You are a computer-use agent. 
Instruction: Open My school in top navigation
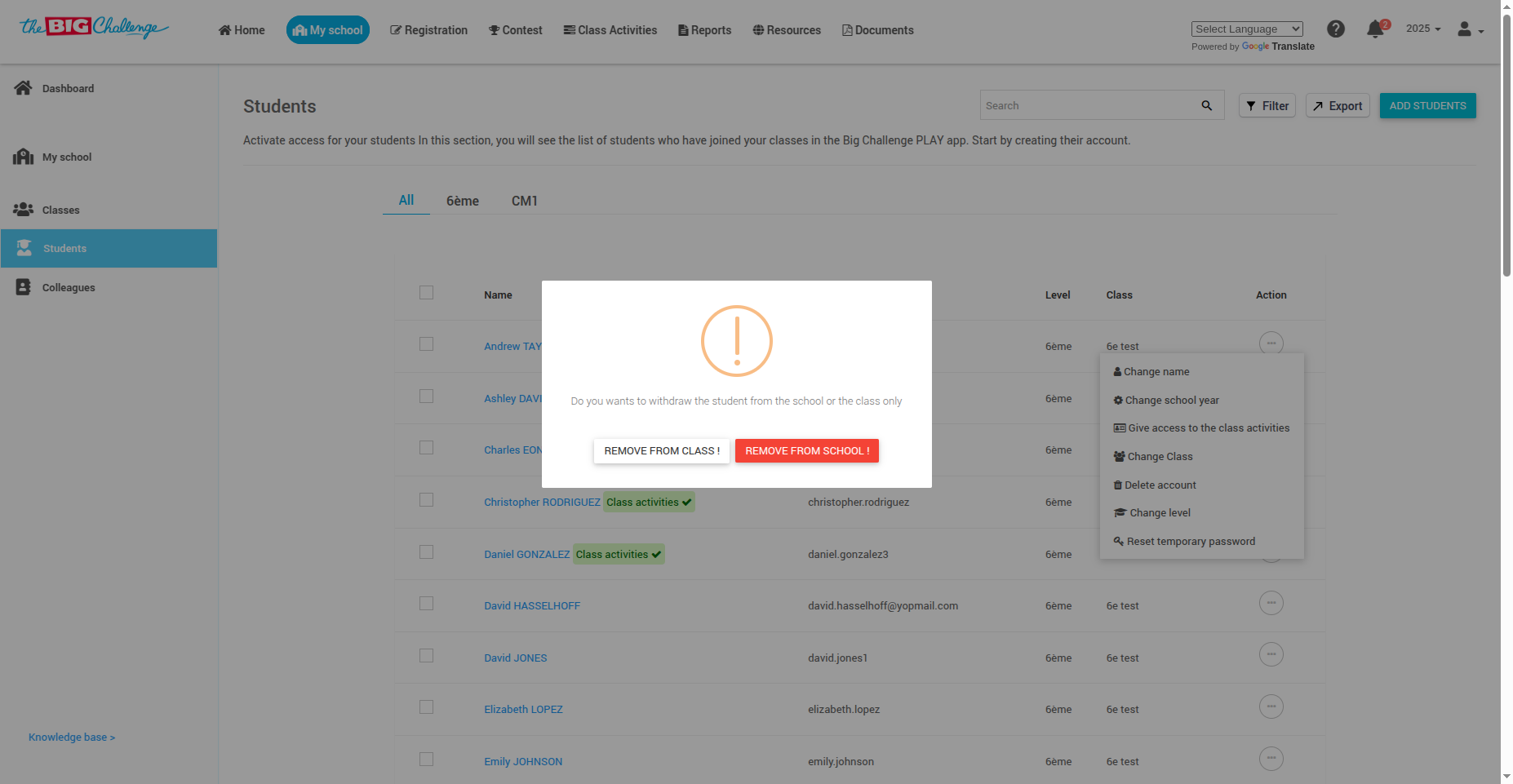tap(328, 30)
